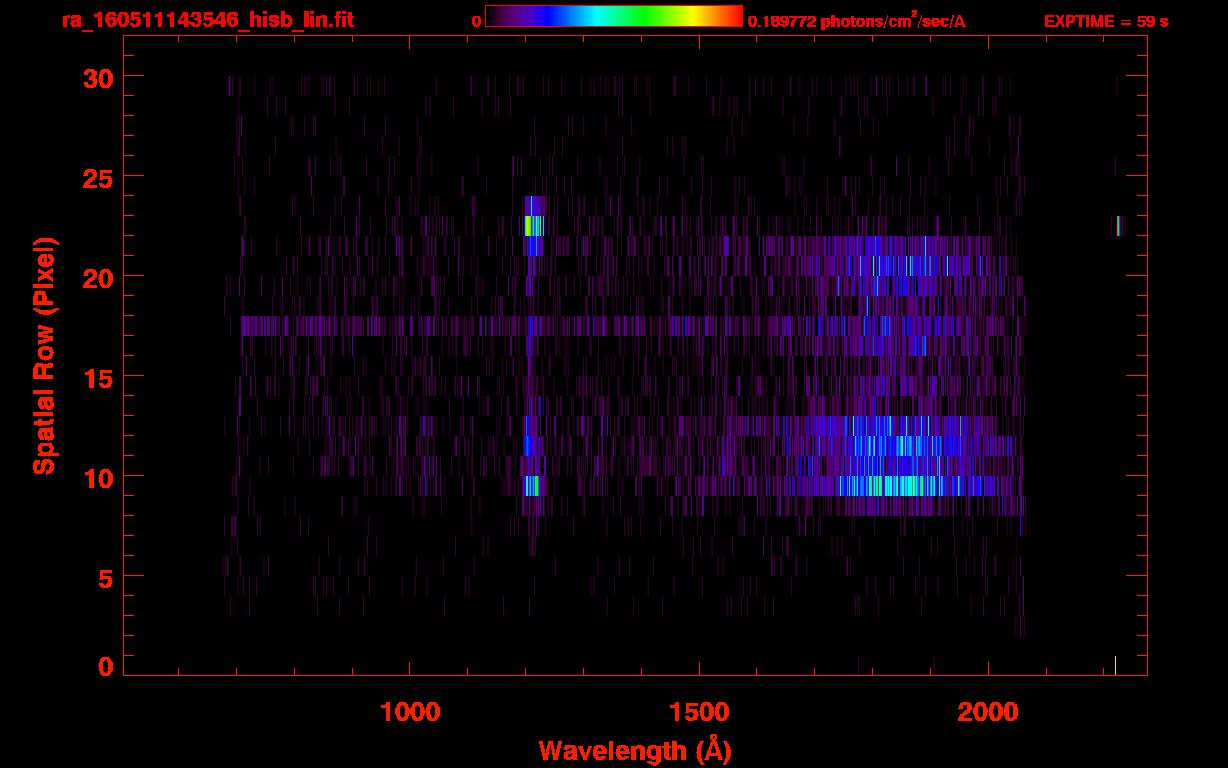Click the x-axis tick label 1000
1228x768 pixels.
click(410, 712)
